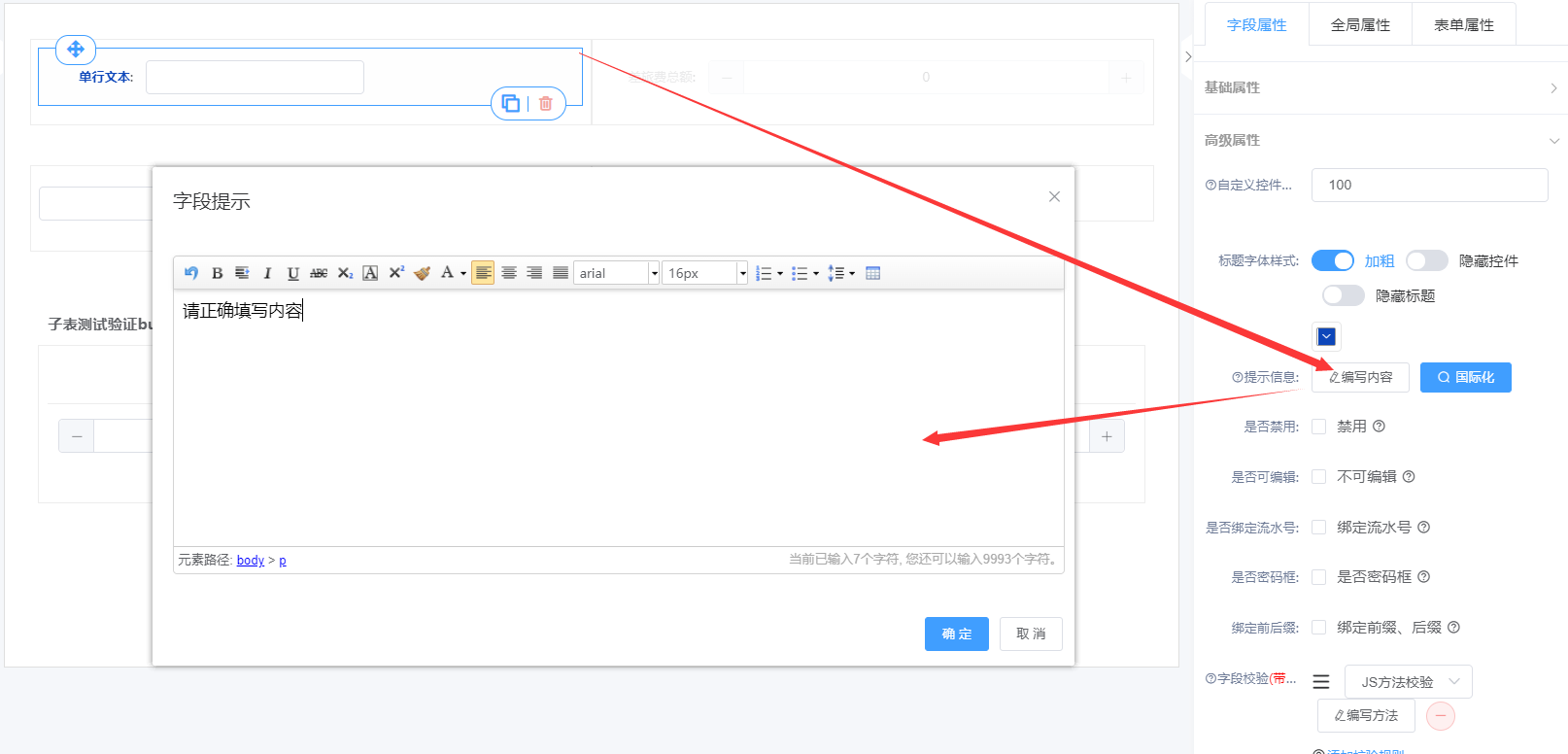1568x754 pixels.
Task: Apply superscript formatting
Action: pyautogui.click(x=395, y=273)
